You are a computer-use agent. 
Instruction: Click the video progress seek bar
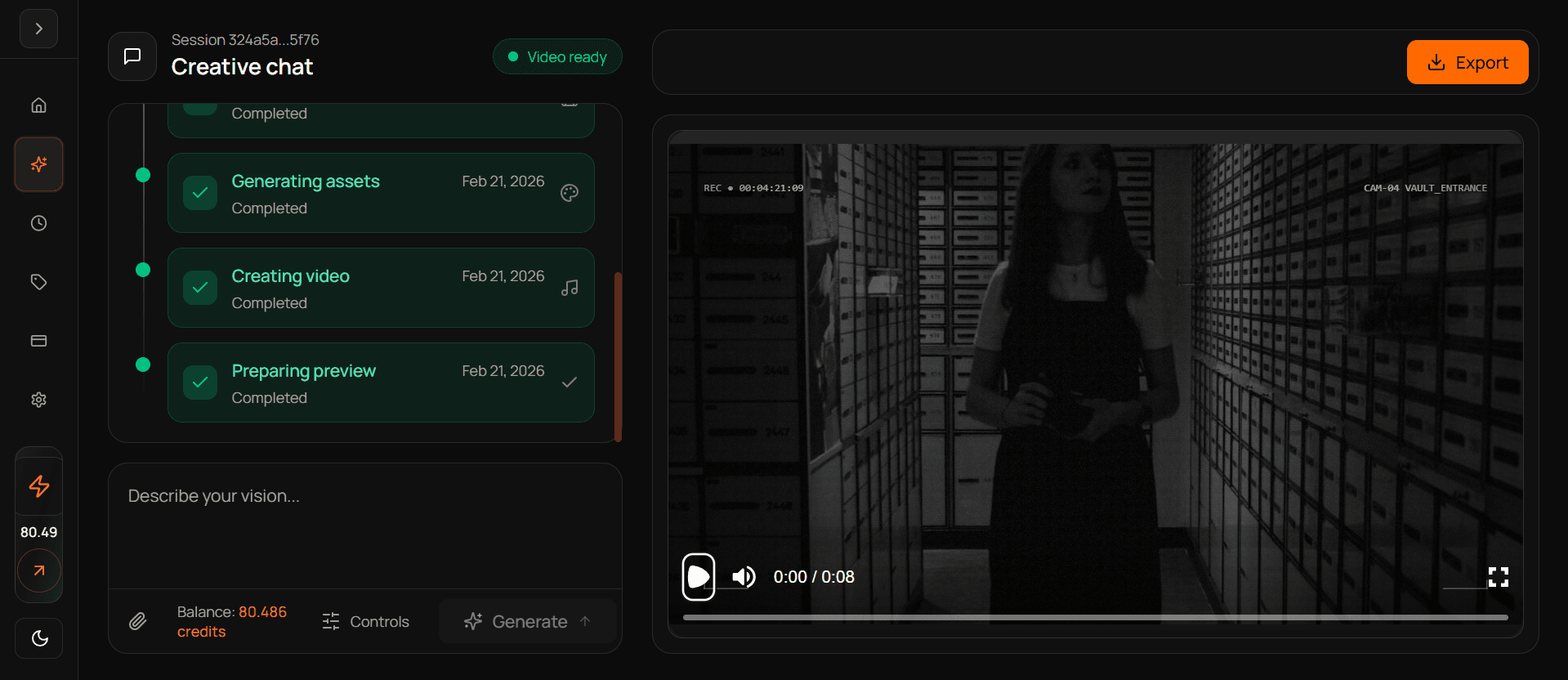(1095, 618)
